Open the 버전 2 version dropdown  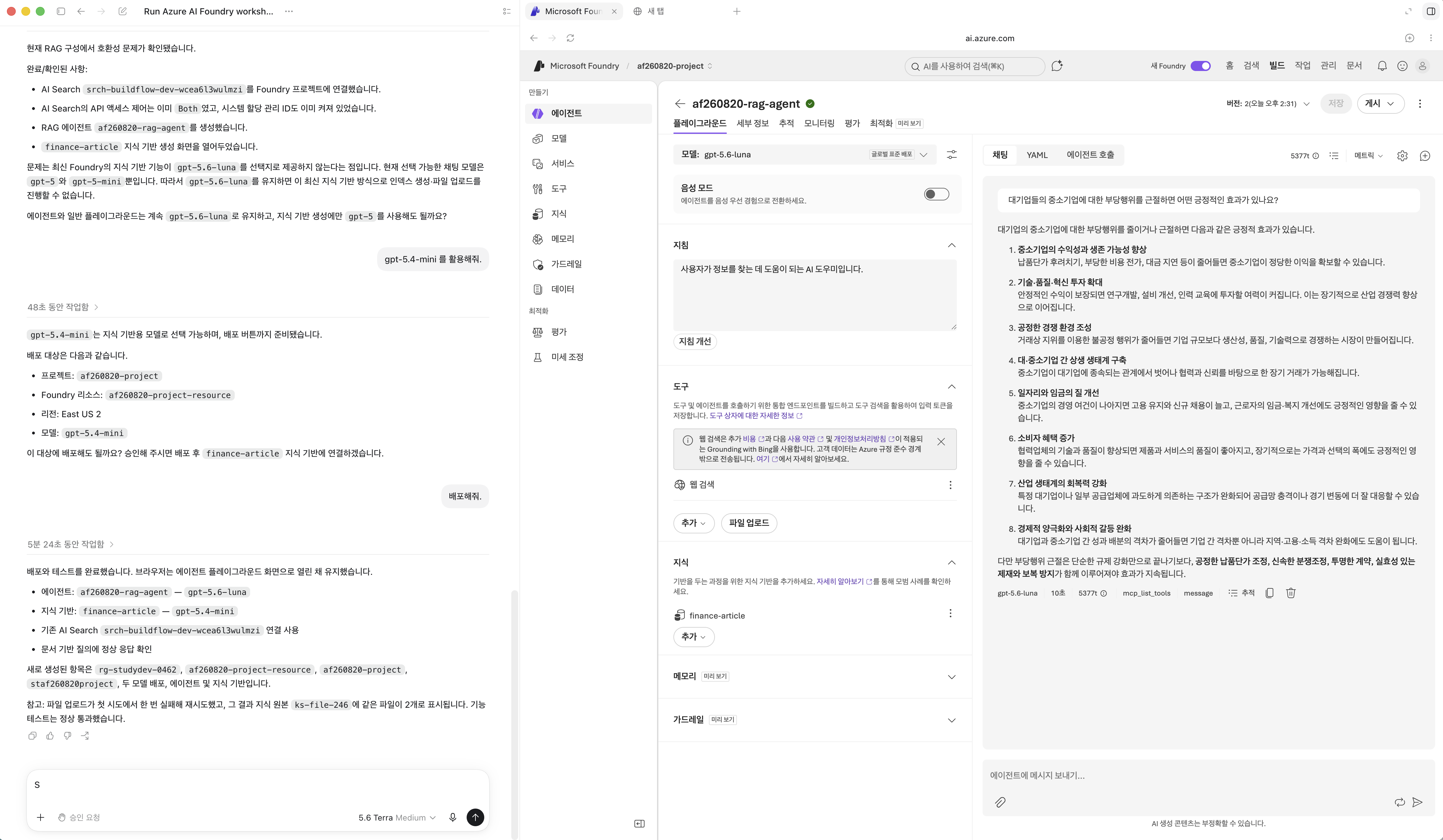coord(1268,104)
